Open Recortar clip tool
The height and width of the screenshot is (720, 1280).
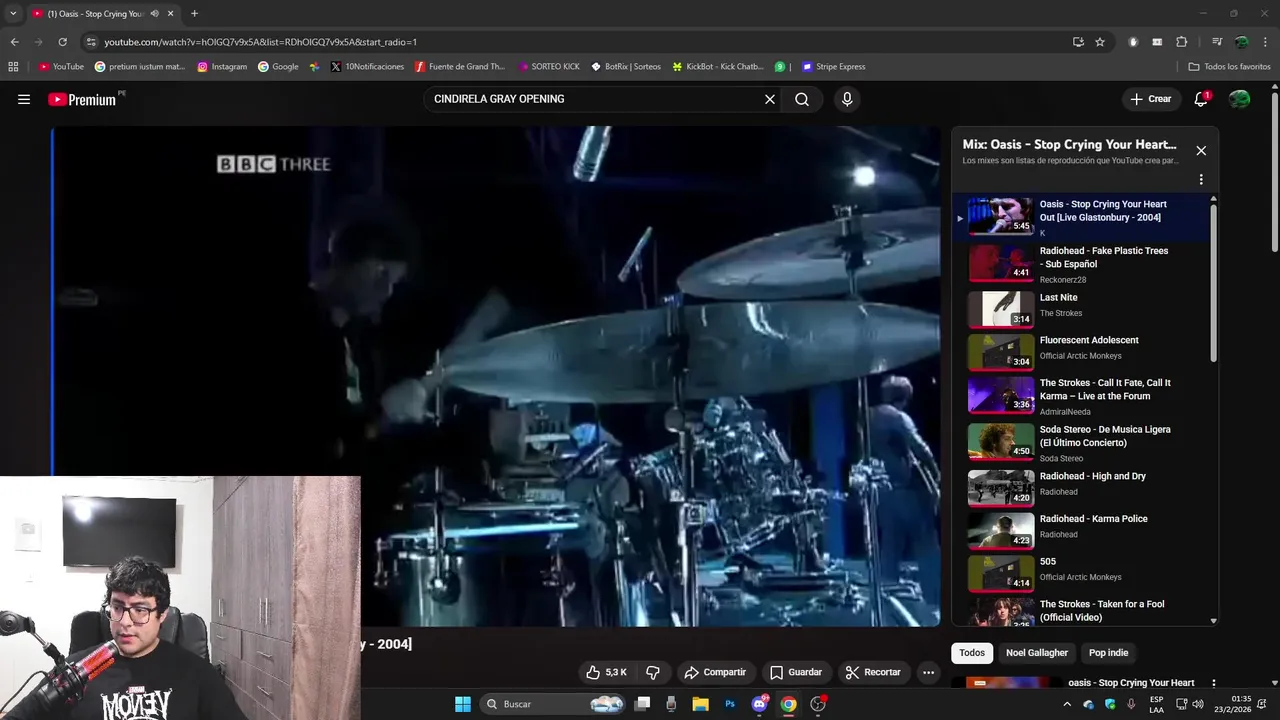point(873,672)
